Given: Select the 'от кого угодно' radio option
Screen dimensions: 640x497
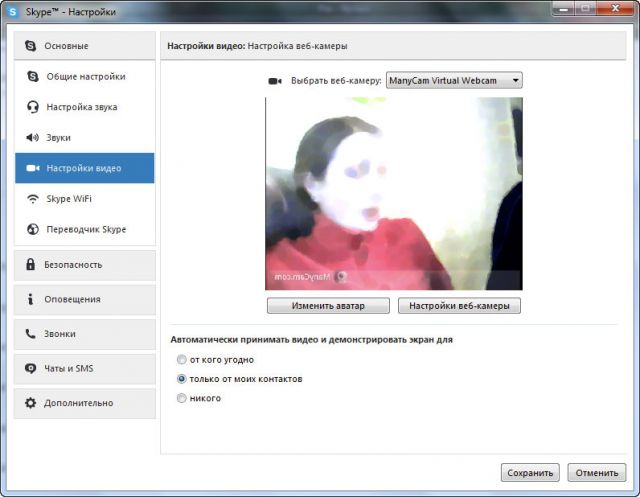Looking at the screenshot, I should [182, 359].
